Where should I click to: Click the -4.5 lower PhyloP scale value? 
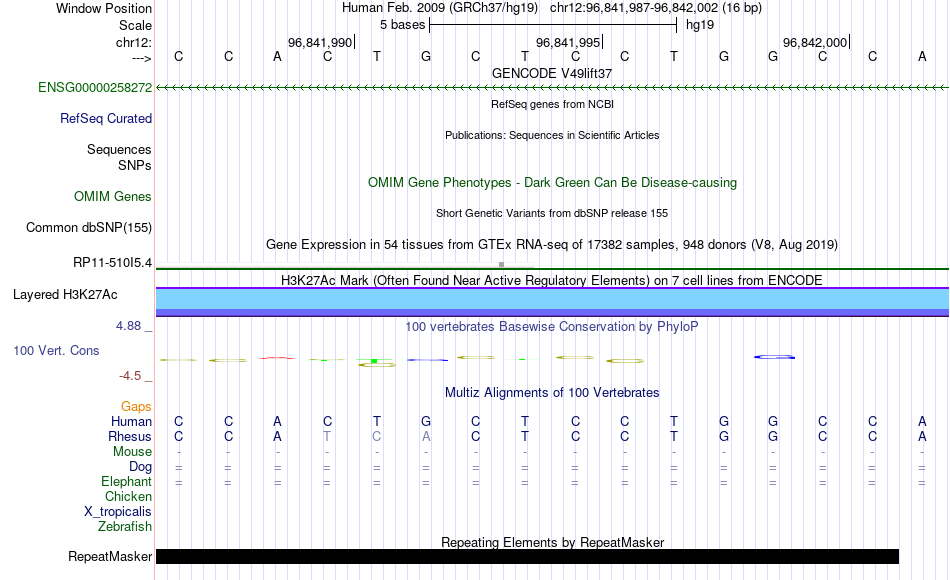pyautogui.click(x=130, y=376)
